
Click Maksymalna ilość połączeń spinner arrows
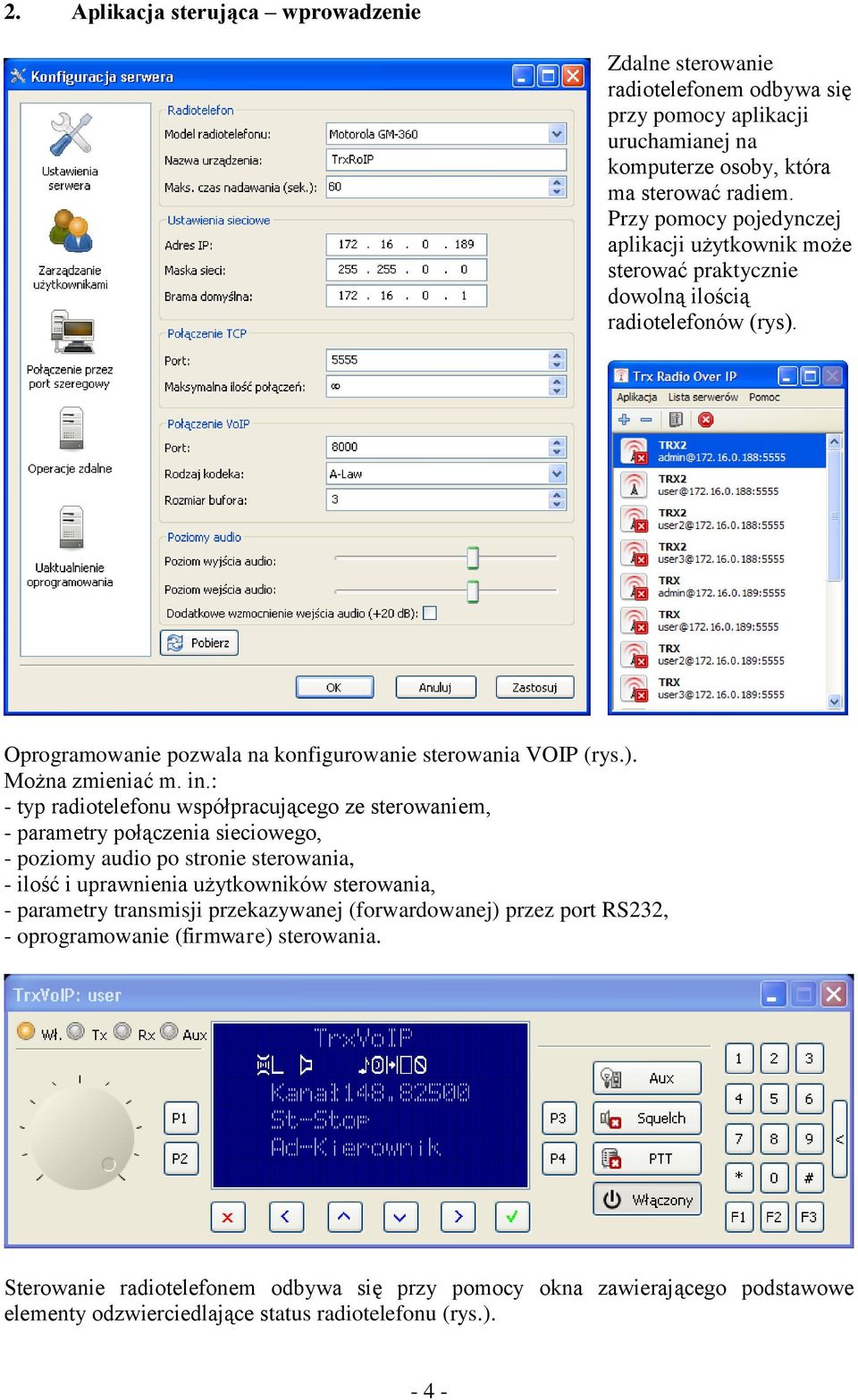coord(557,386)
